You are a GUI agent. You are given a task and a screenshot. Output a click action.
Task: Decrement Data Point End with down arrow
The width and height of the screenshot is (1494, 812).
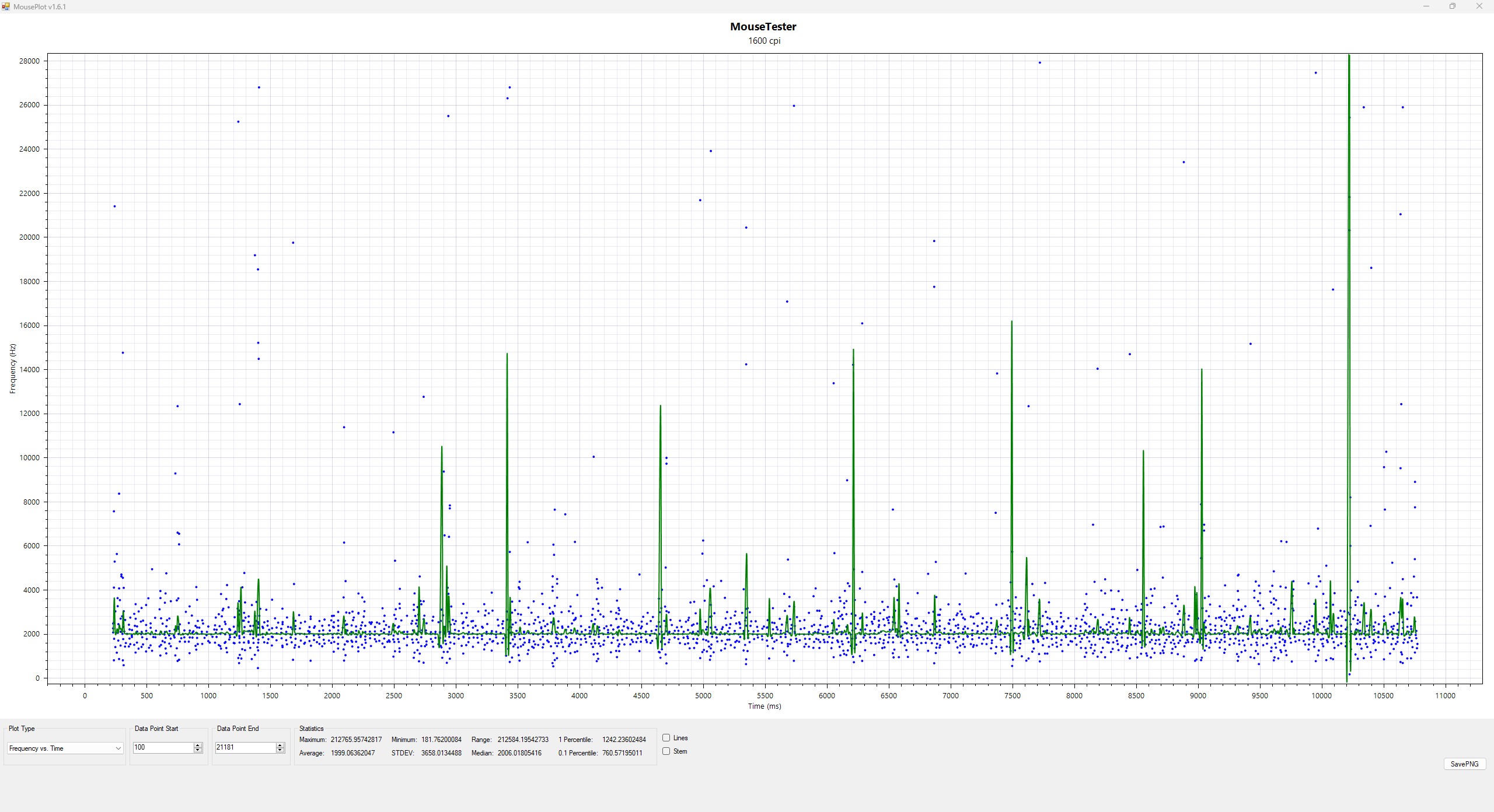(280, 750)
